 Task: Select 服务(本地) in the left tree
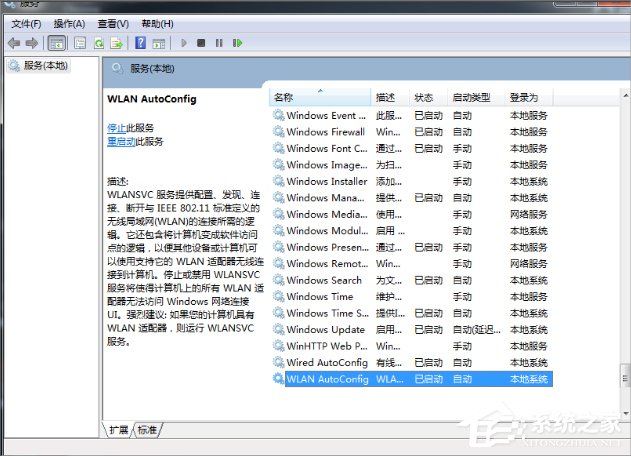(45, 66)
